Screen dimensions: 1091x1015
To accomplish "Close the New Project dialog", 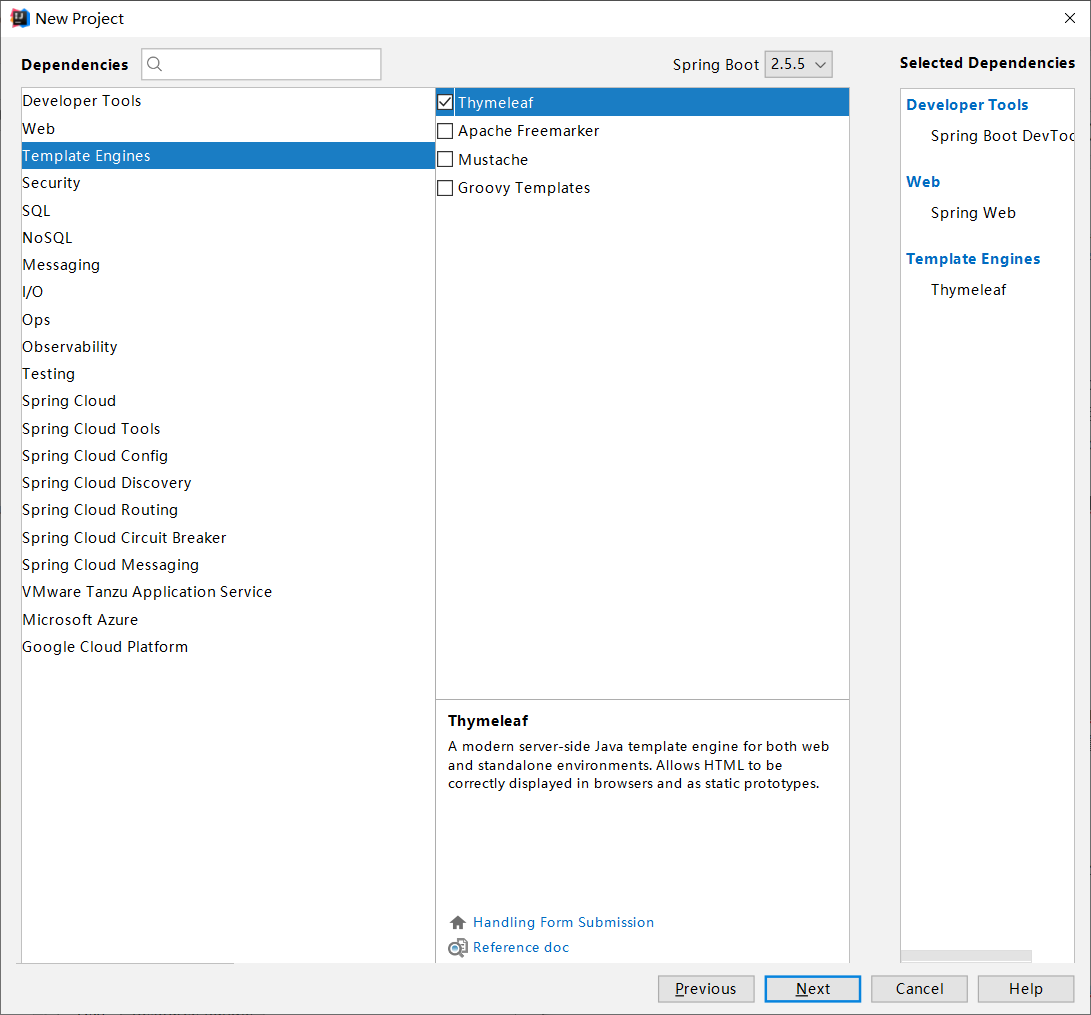I will pyautogui.click(x=1069, y=18).
